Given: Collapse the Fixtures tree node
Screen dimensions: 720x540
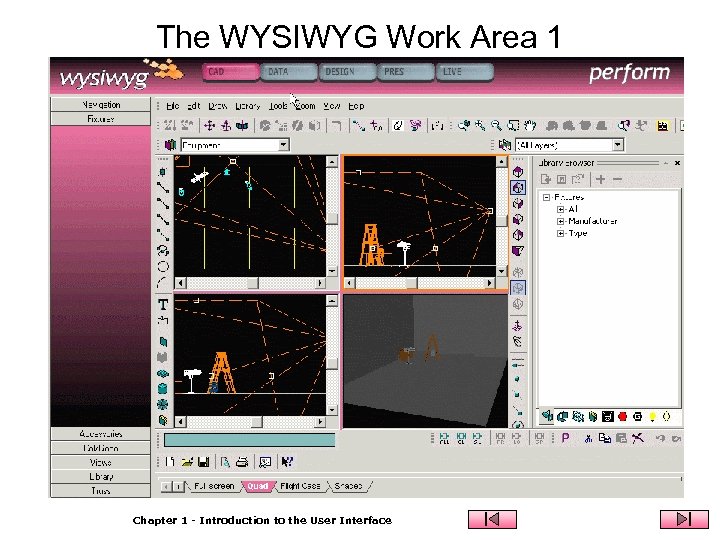Looking at the screenshot, I should (x=546, y=197).
